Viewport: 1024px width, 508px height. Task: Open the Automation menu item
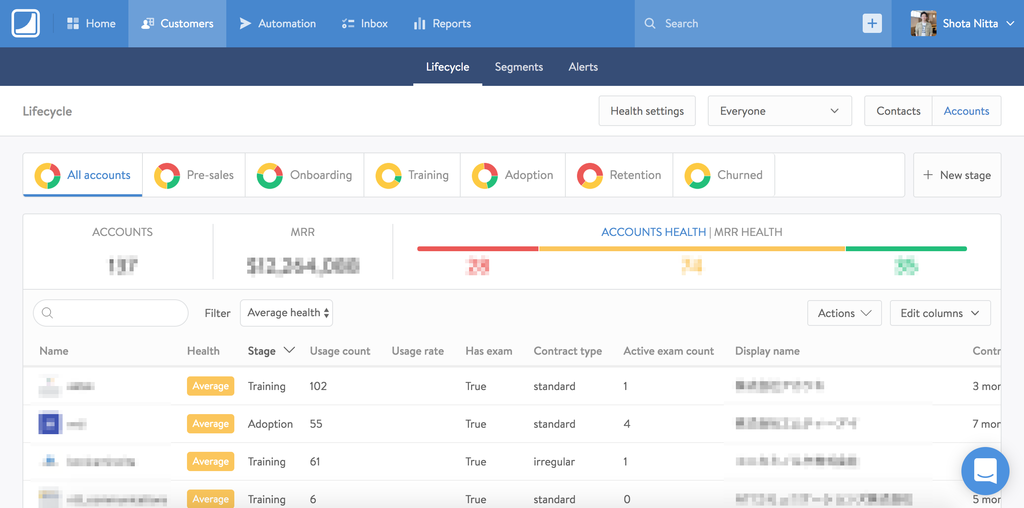coord(278,24)
